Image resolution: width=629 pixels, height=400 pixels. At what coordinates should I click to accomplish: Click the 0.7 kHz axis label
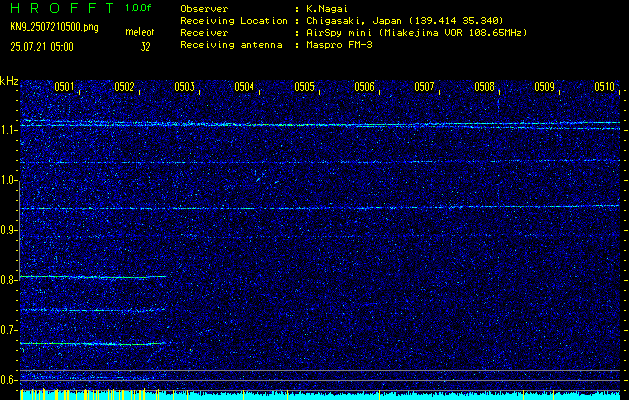click(8, 330)
